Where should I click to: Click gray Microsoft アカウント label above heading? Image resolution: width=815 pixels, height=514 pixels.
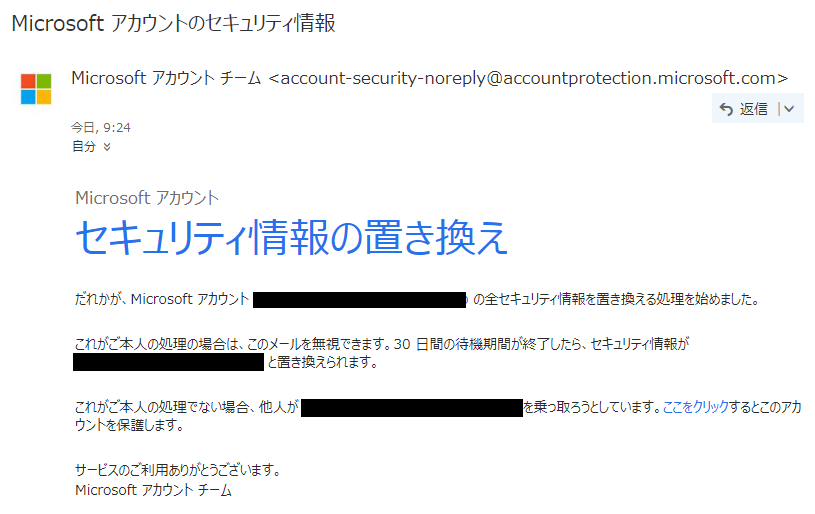pos(147,198)
